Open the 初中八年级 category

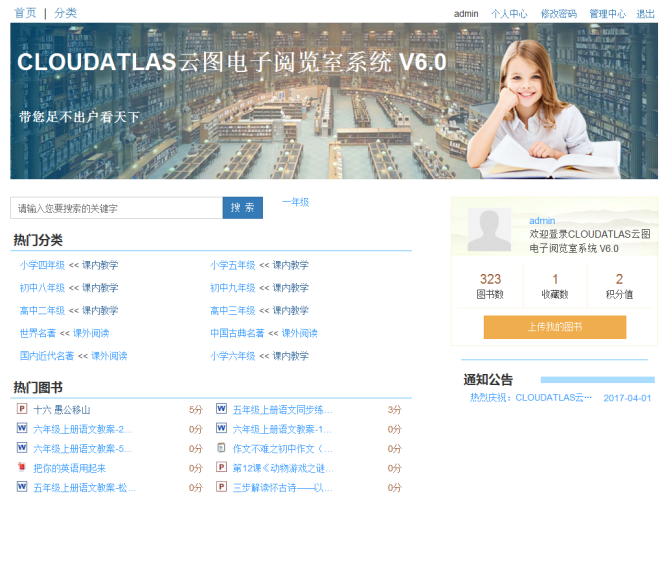pos(42,288)
